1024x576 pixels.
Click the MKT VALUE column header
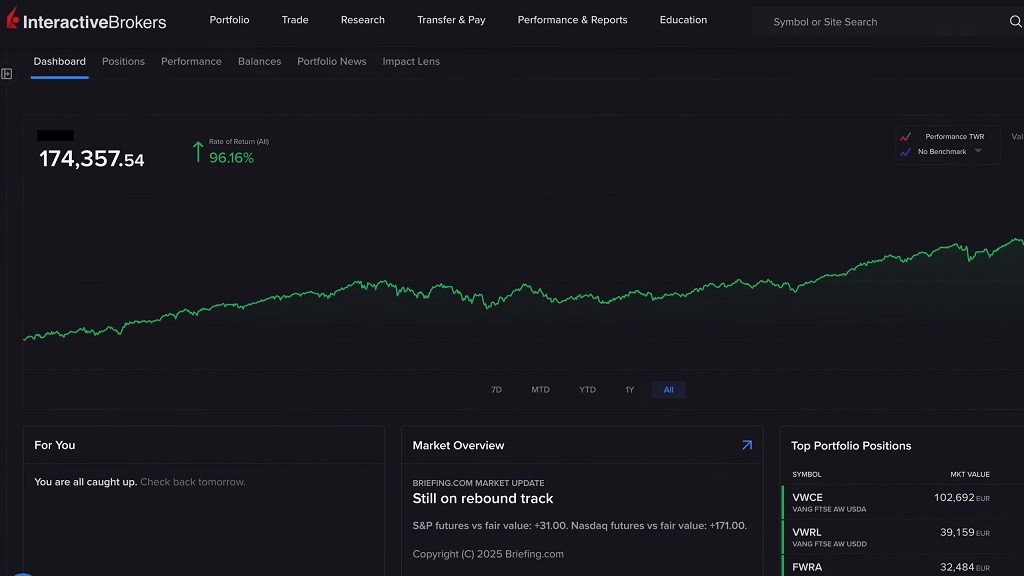tap(970, 474)
